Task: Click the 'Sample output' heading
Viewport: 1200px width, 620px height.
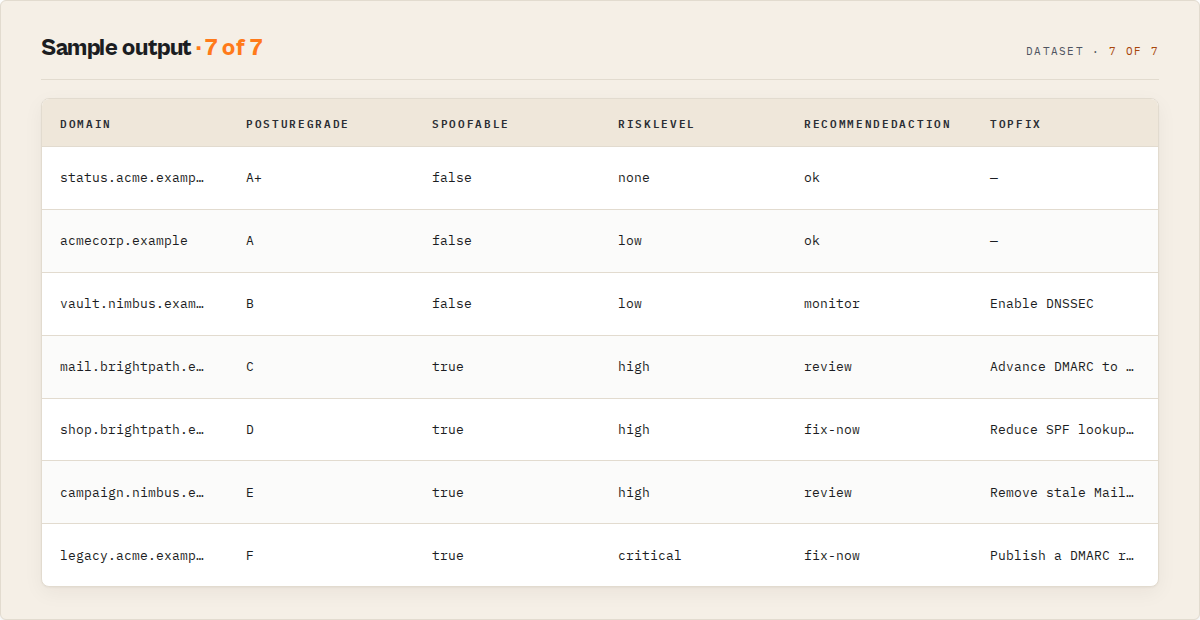Action: point(116,48)
